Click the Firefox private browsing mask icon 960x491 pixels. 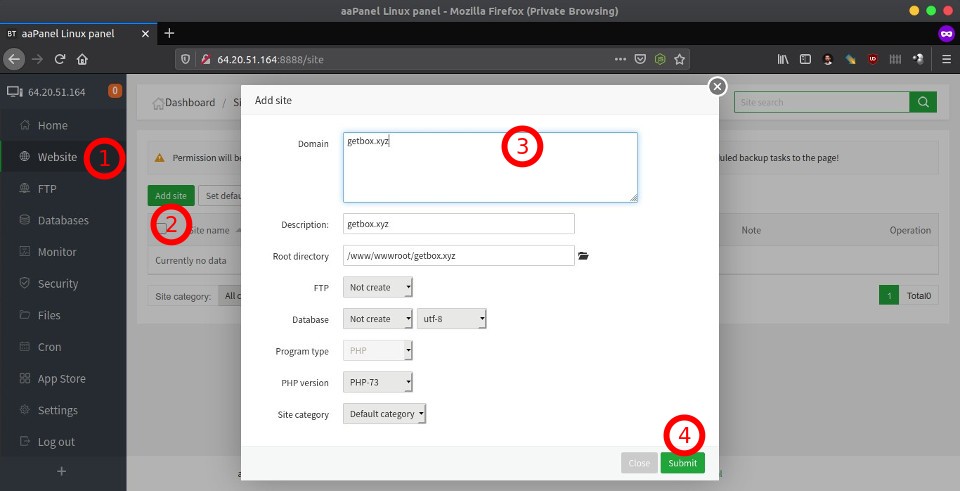[x=947, y=33]
